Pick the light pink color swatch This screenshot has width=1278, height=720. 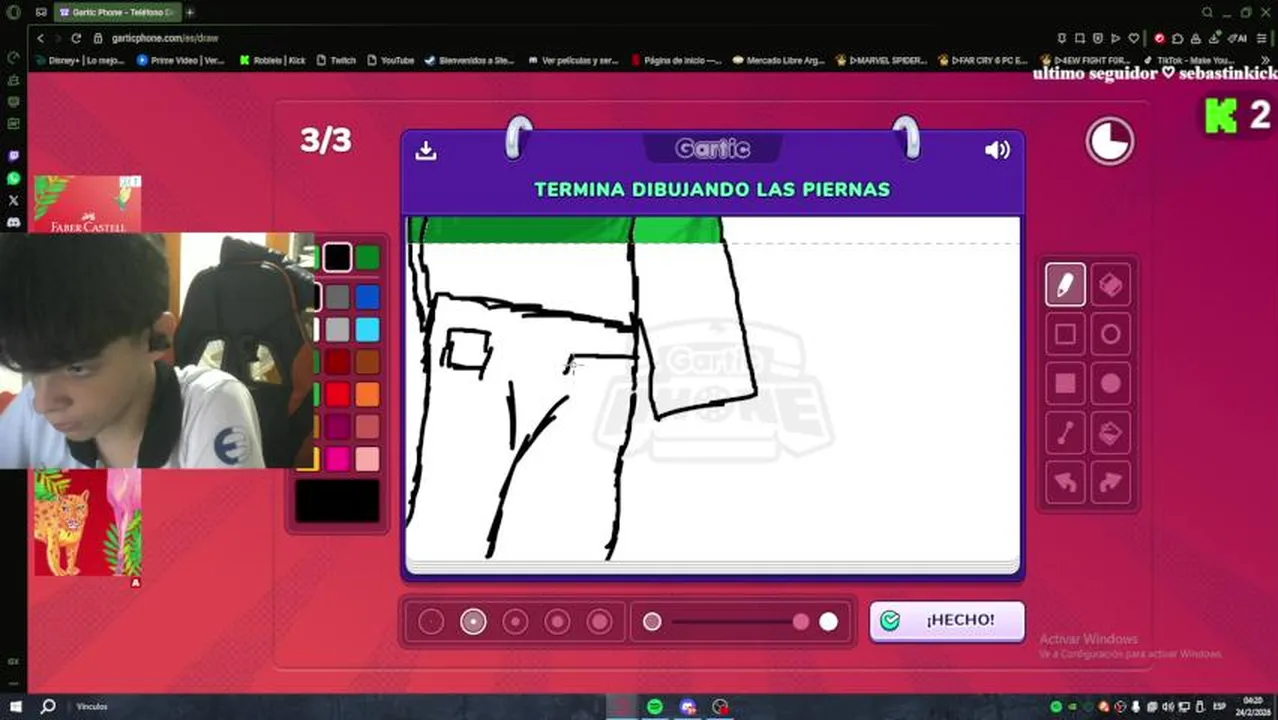pyautogui.click(x=368, y=459)
